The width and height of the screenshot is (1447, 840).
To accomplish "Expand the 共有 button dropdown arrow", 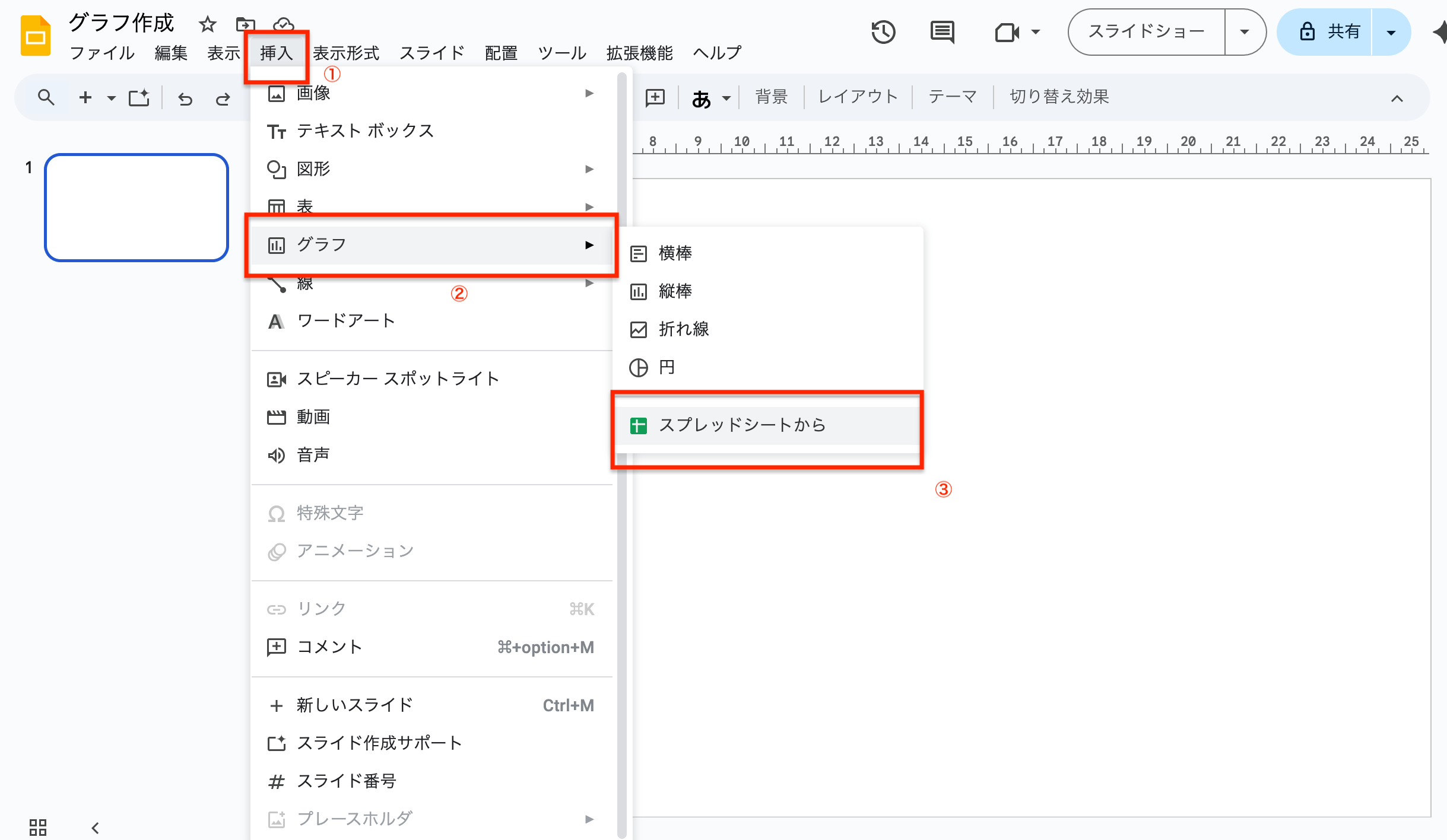I will tap(1392, 32).
